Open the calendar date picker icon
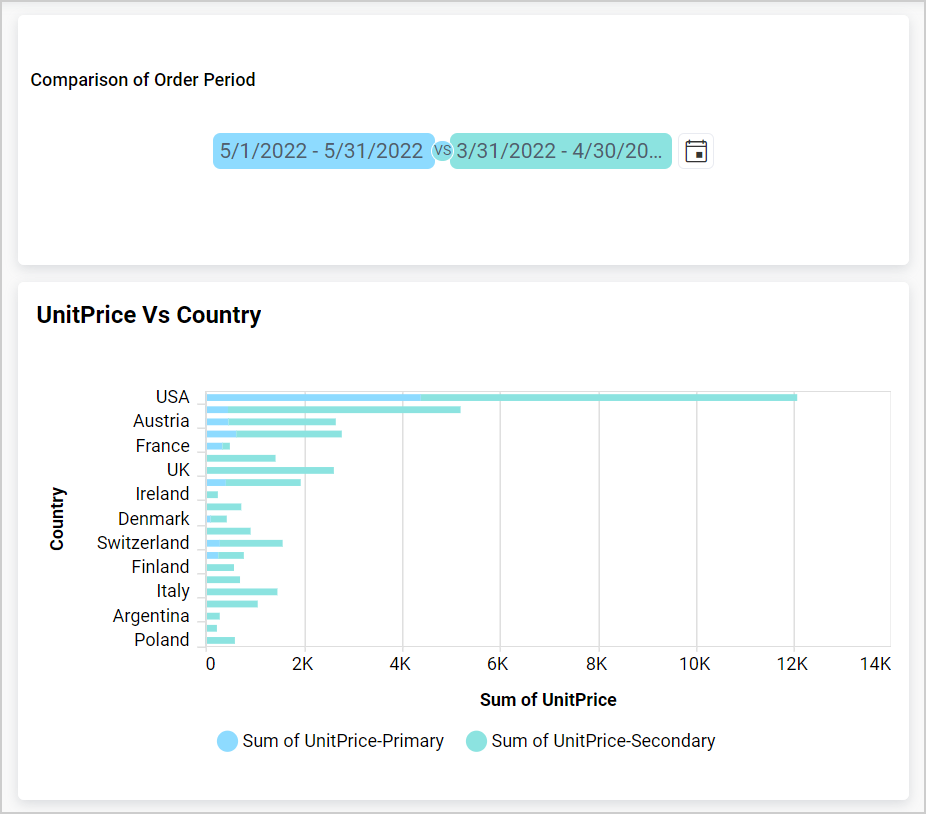Screen dimensions: 926x814 pyautogui.click(x=695, y=150)
